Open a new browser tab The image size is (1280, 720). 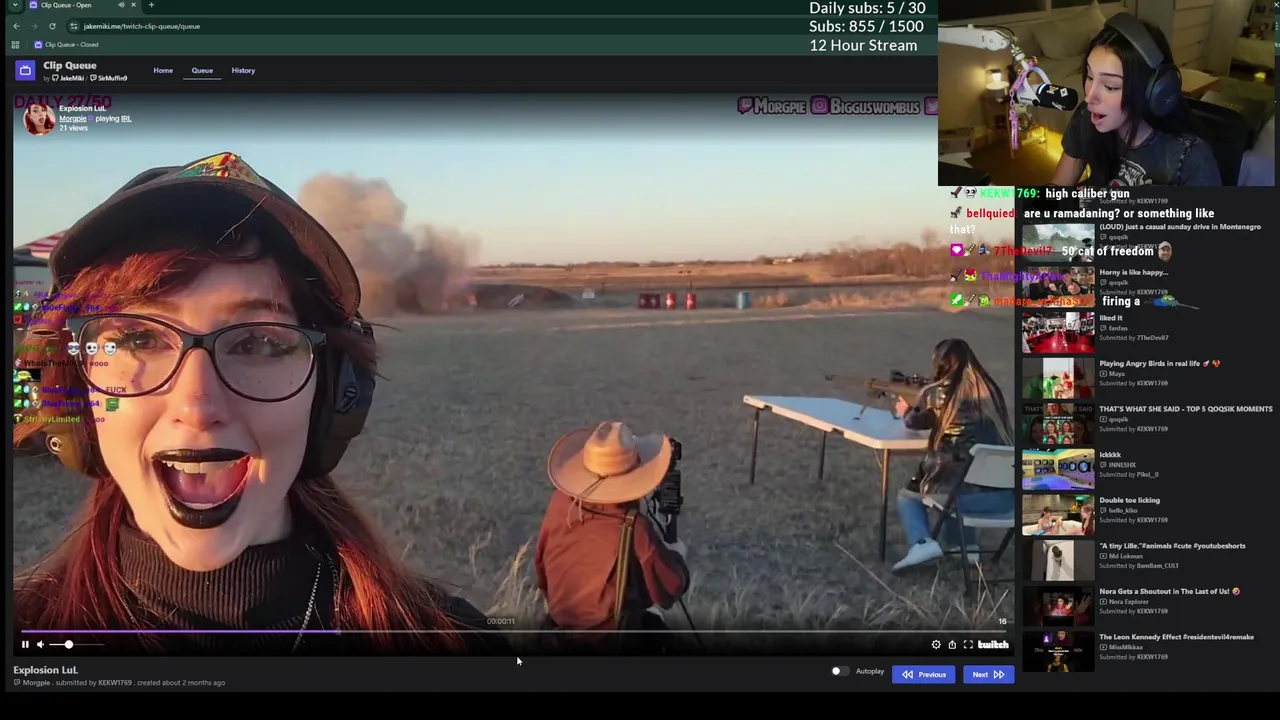click(151, 5)
